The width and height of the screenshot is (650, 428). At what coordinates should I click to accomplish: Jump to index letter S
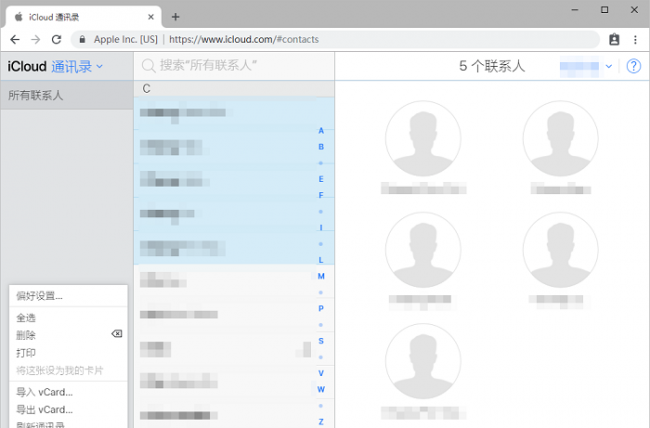(x=321, y=341)
